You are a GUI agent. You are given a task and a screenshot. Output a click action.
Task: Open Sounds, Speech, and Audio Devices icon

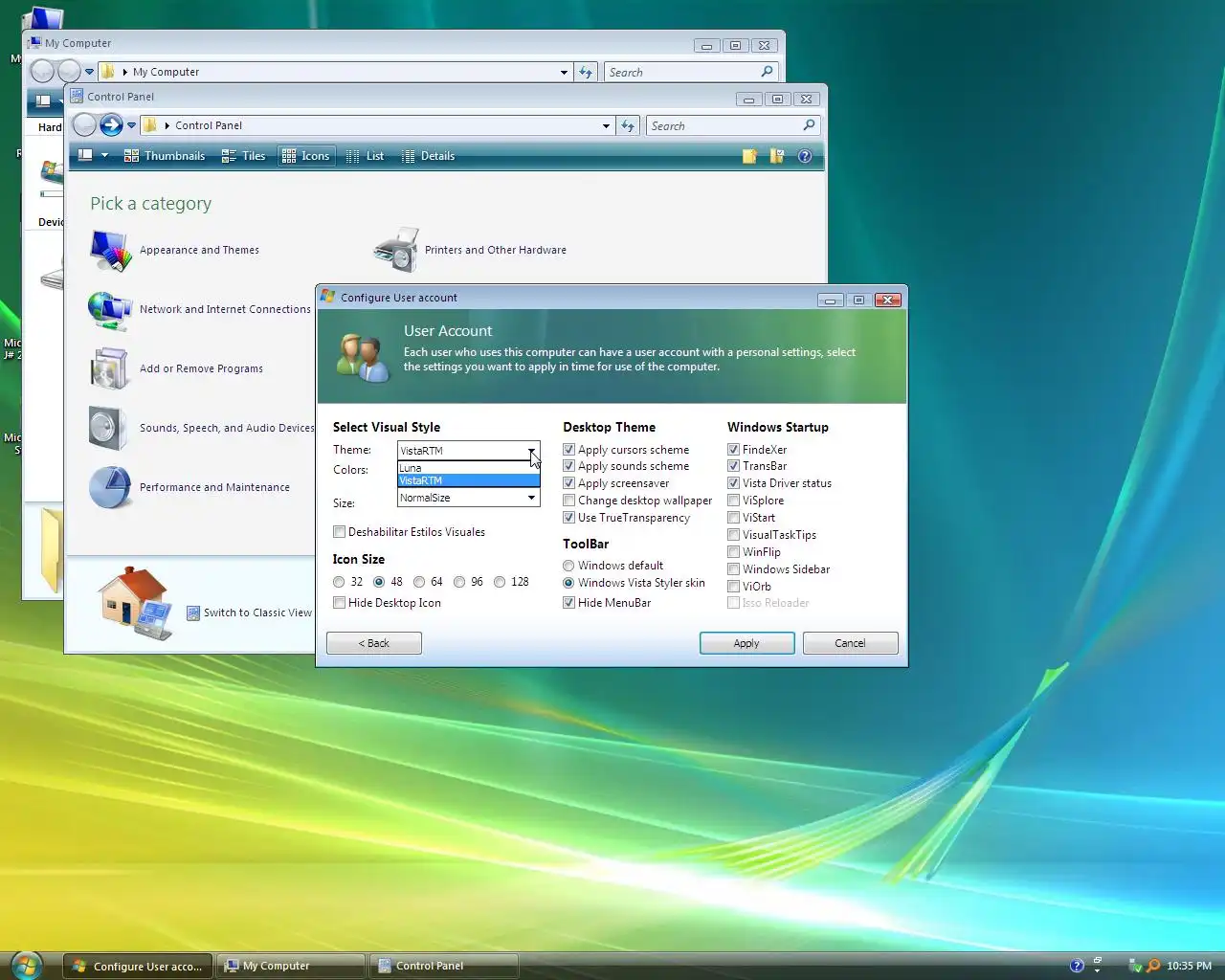point(108,429)
